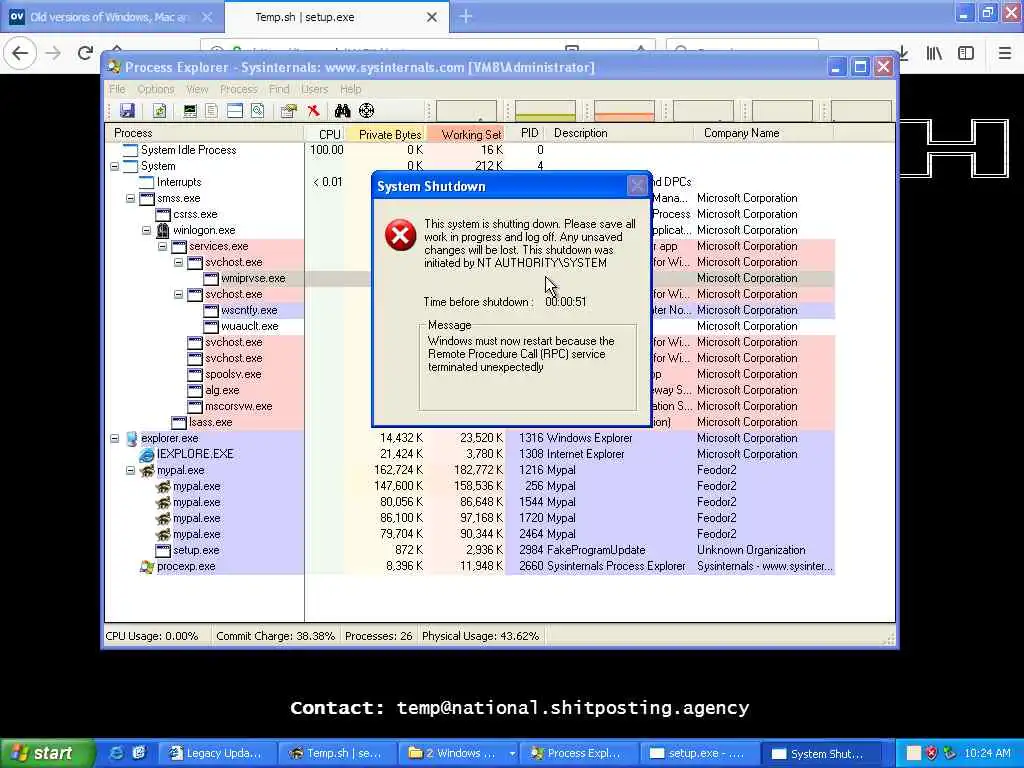The image size is (1024, 768).
Task: Sort by the Private Bytes column header
Action: click(x=385, y=134)
